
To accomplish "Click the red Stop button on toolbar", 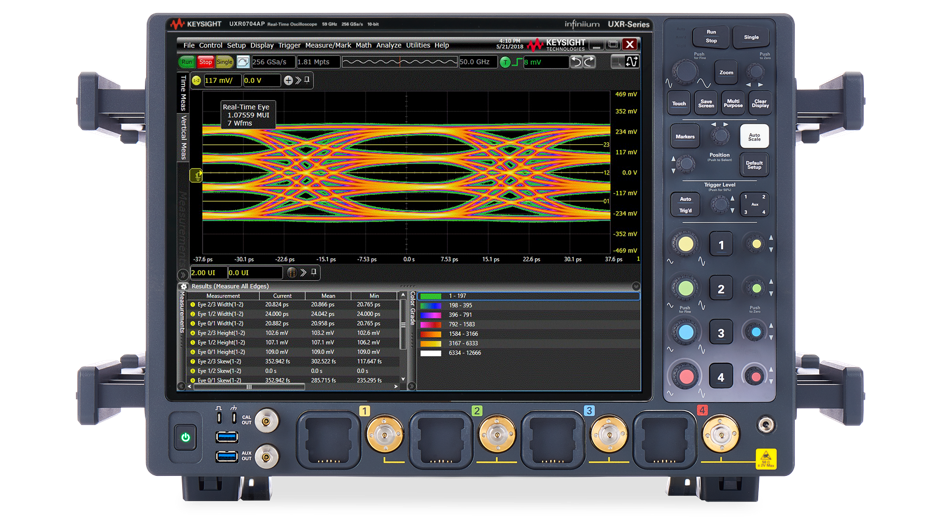I will click(x=206, y=62).
